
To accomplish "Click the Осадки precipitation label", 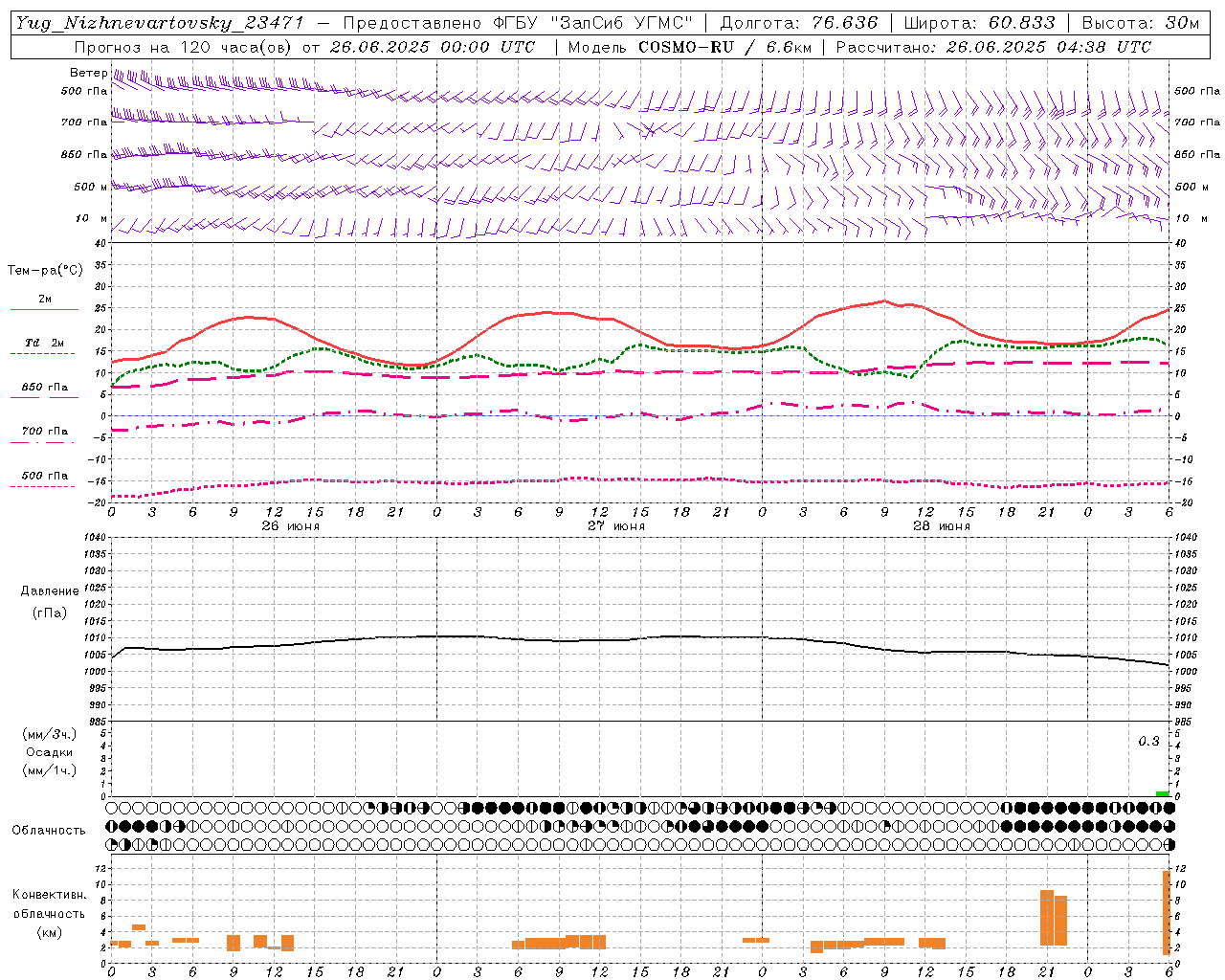I will (50, 752).
